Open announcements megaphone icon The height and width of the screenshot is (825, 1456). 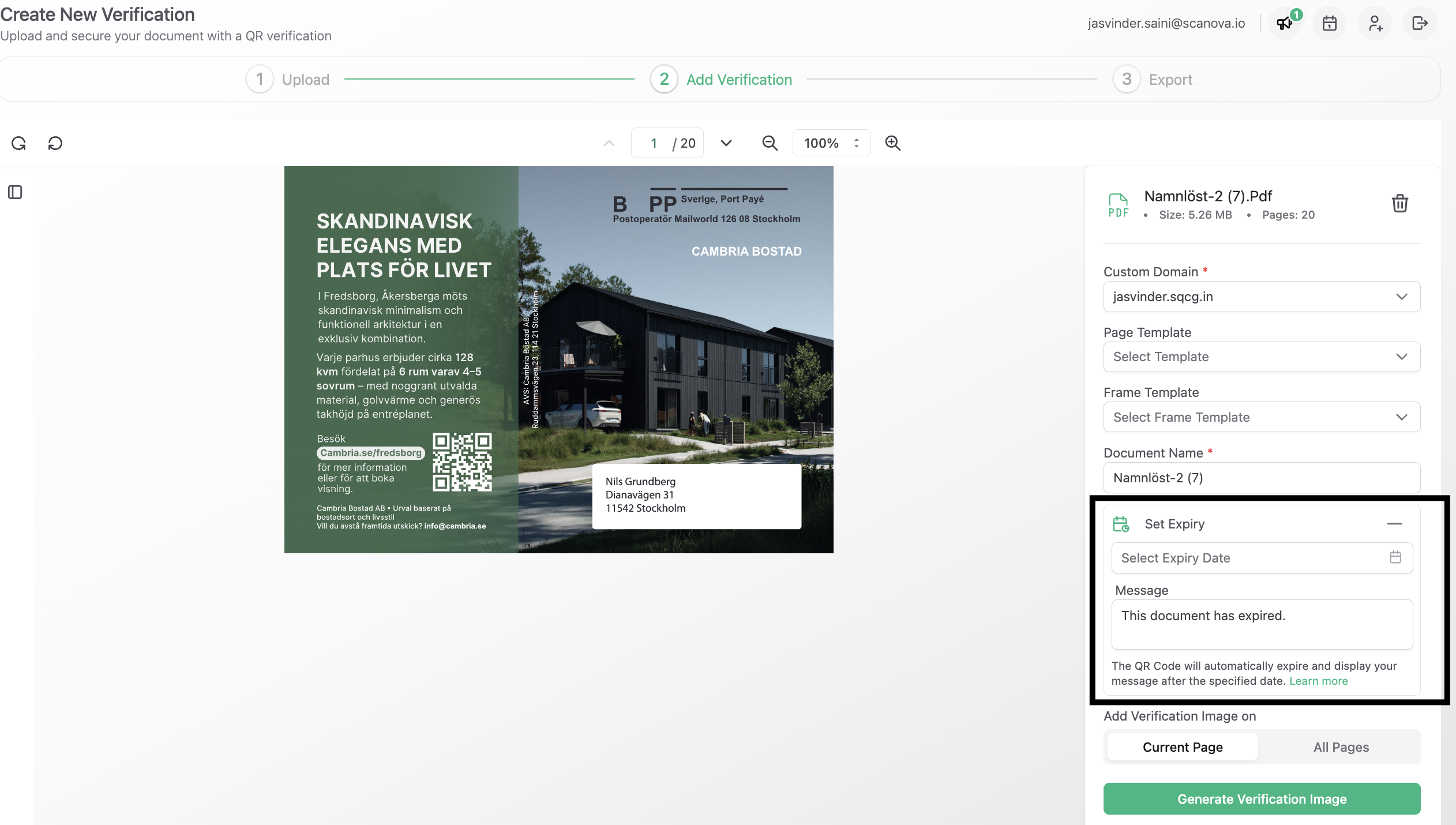click(x=1285, y=23)
